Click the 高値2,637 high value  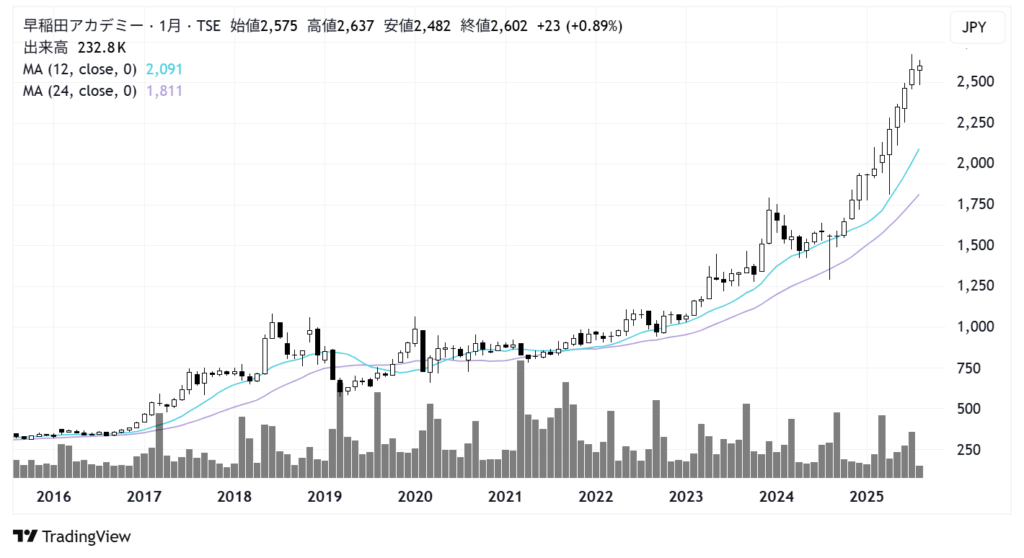(x=340, y=26)
